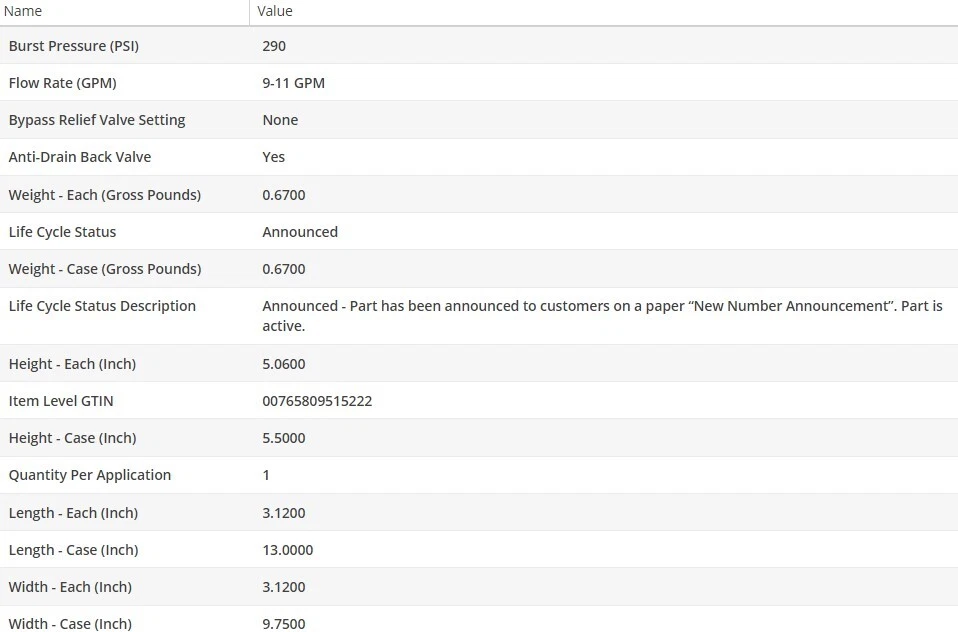Click the 13.0000 Length - Case value

point(288,550)
